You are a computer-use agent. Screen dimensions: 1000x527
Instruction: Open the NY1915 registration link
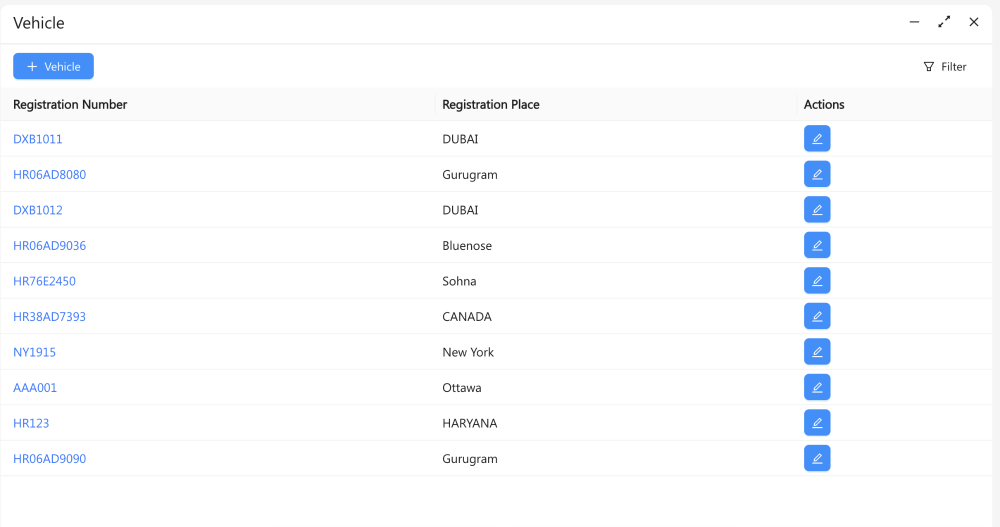pyautogui.click(x=34, y=352)
